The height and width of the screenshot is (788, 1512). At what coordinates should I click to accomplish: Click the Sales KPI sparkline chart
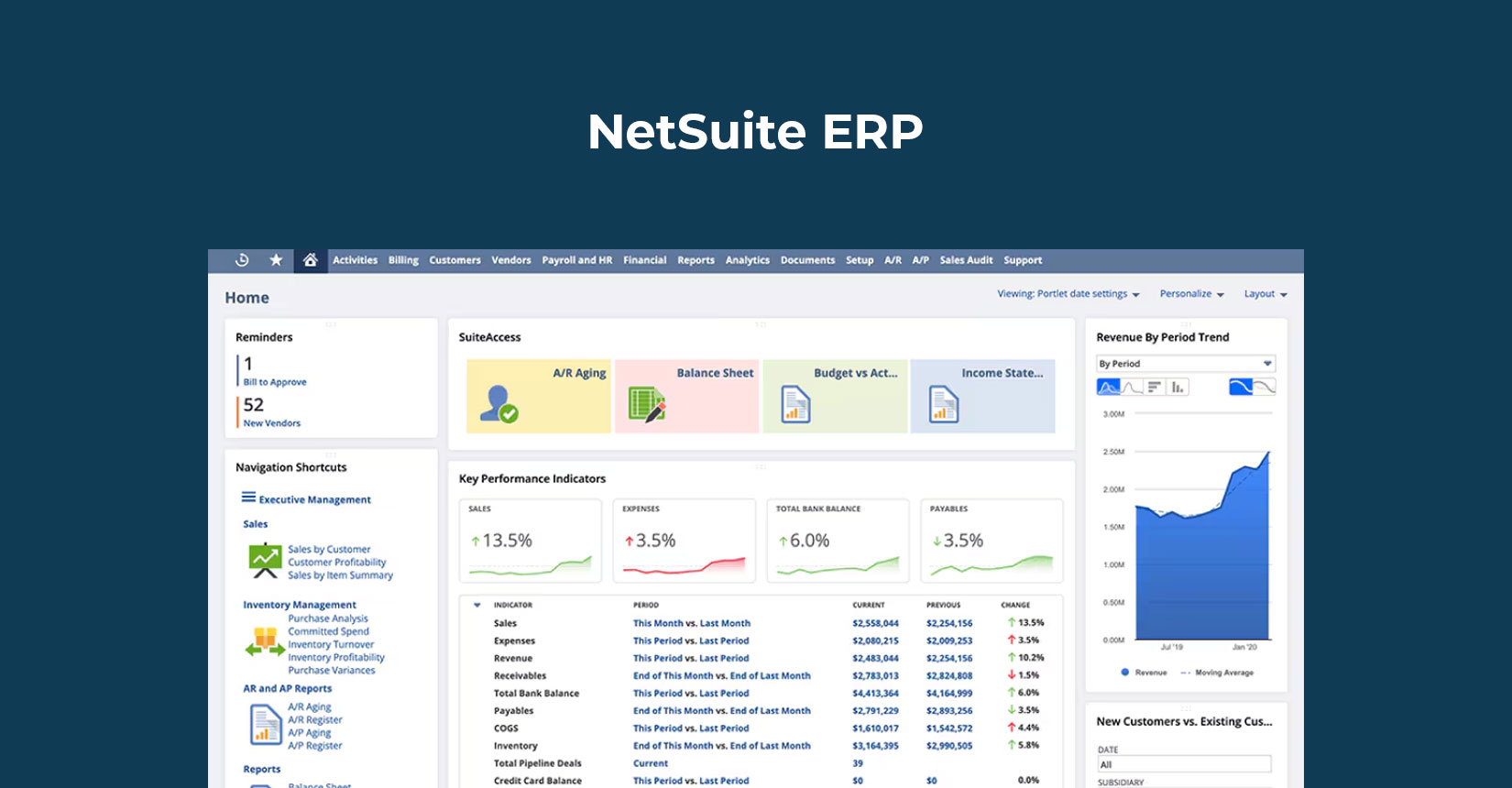(x=530, y=565)
